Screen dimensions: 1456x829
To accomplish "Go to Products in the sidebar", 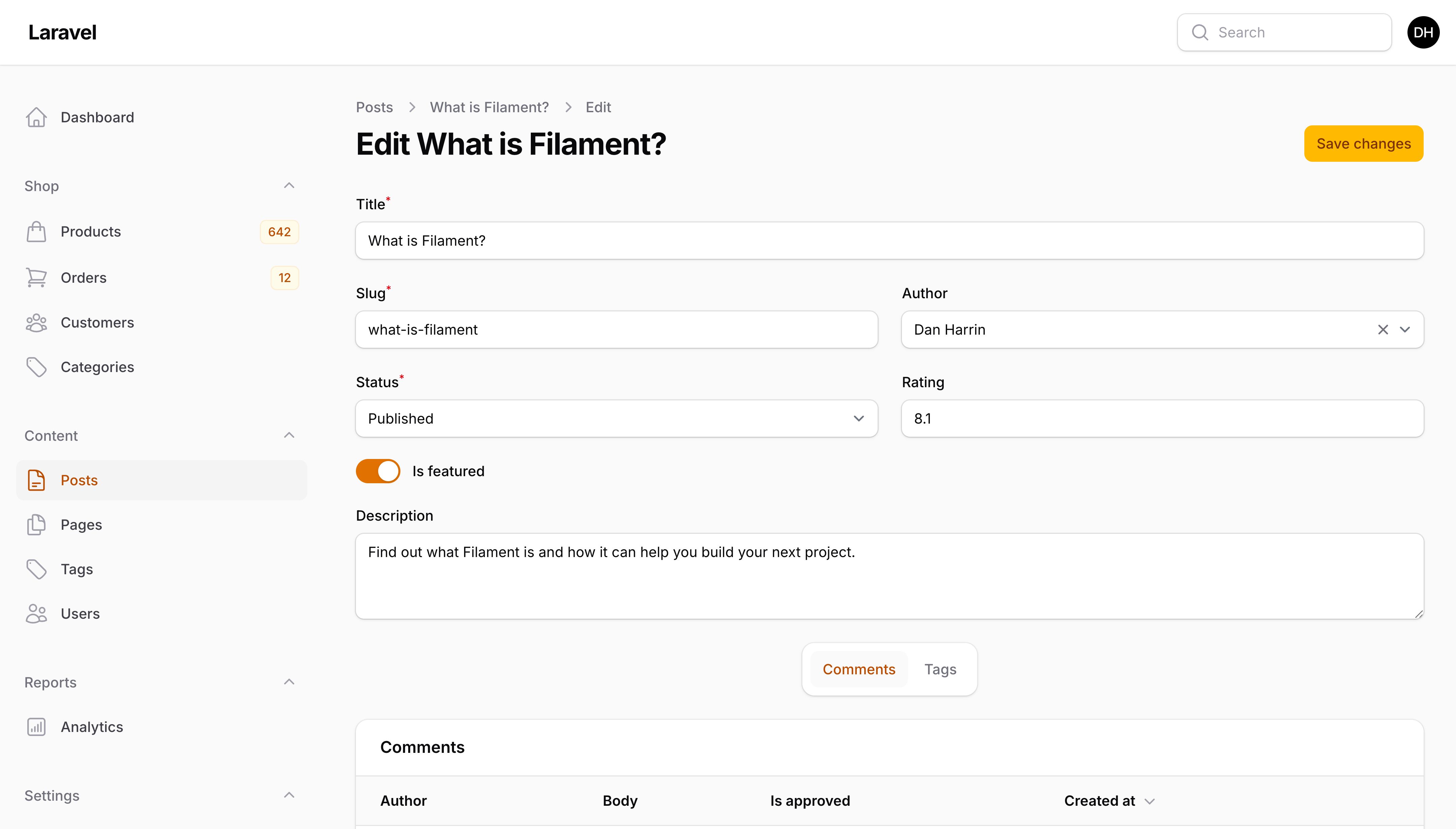I will 162,232.
